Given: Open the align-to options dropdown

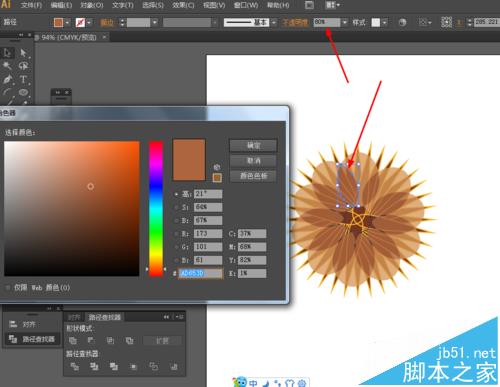Looking at the screenshot, I should [x=425, y=22].
